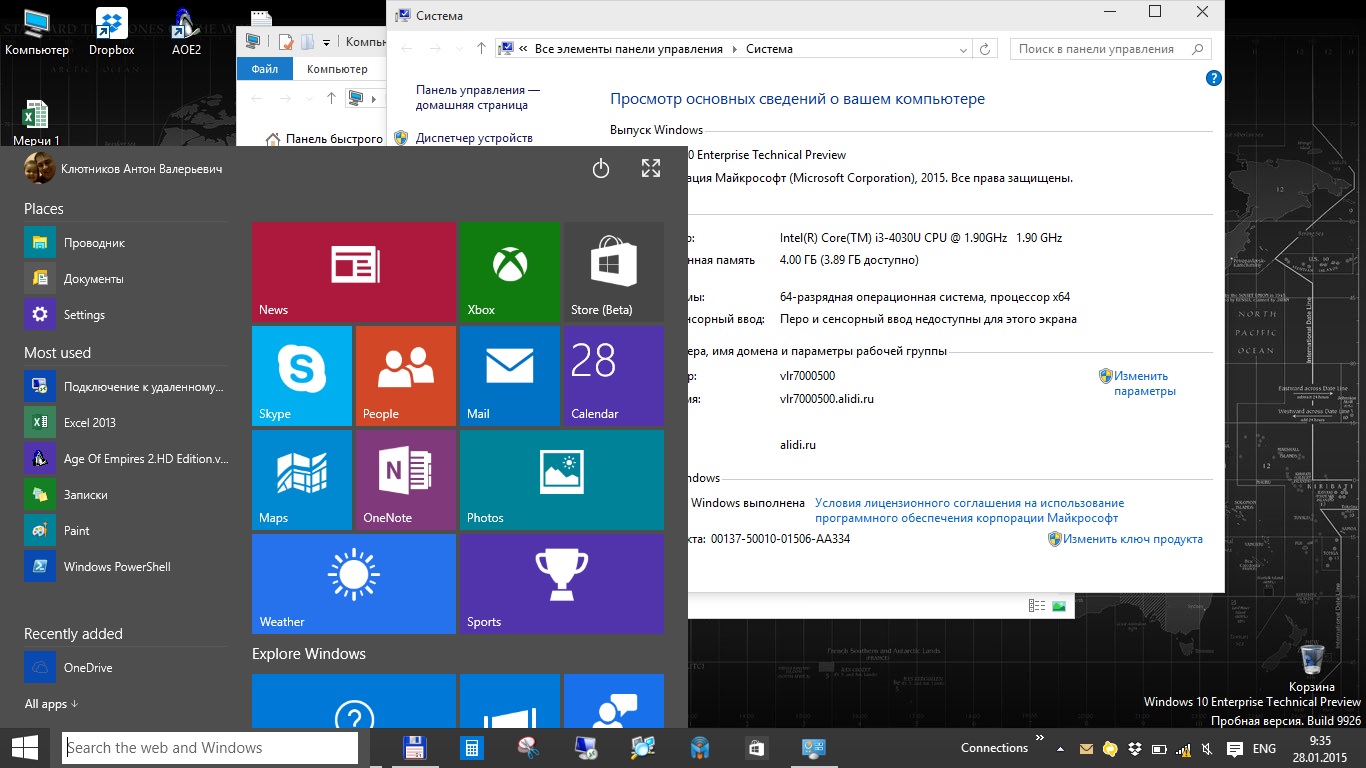Expand All apps list
This screenshot has width=1366, height=768.
click(52, 704)
